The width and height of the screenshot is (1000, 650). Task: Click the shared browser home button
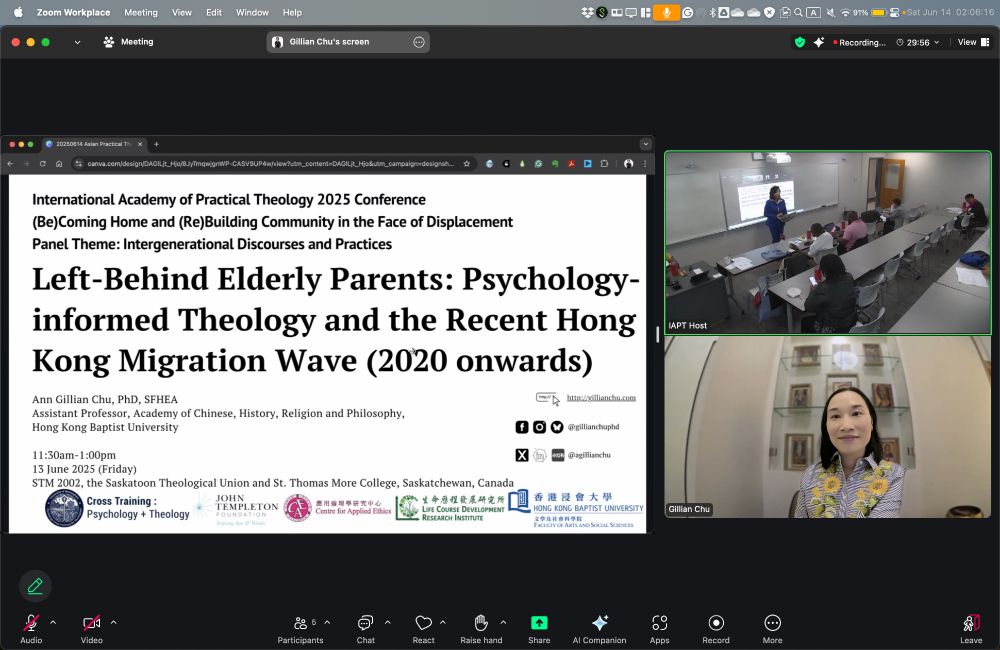59,164
